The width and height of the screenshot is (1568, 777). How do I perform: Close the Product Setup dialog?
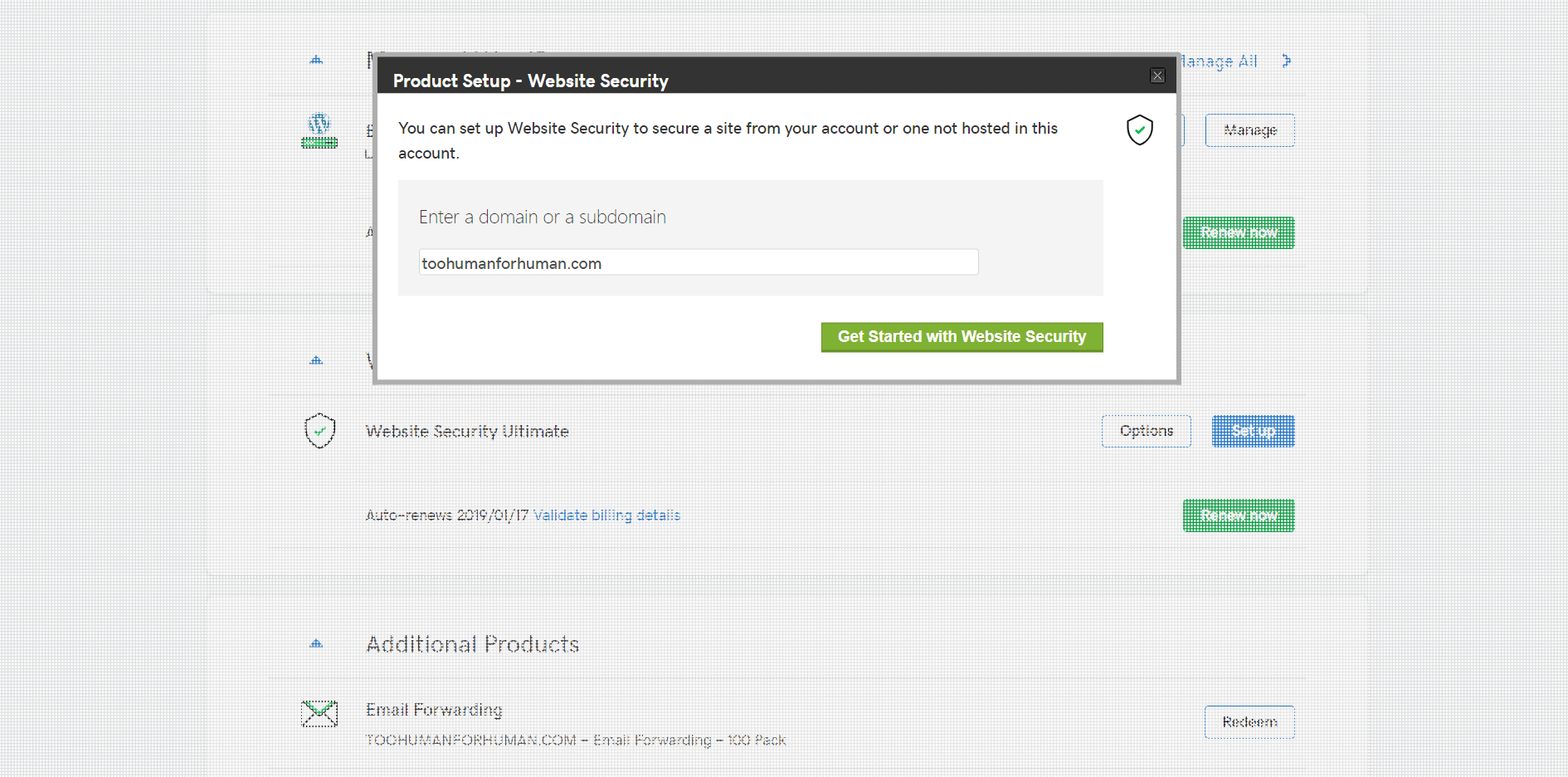point(1157,76)
